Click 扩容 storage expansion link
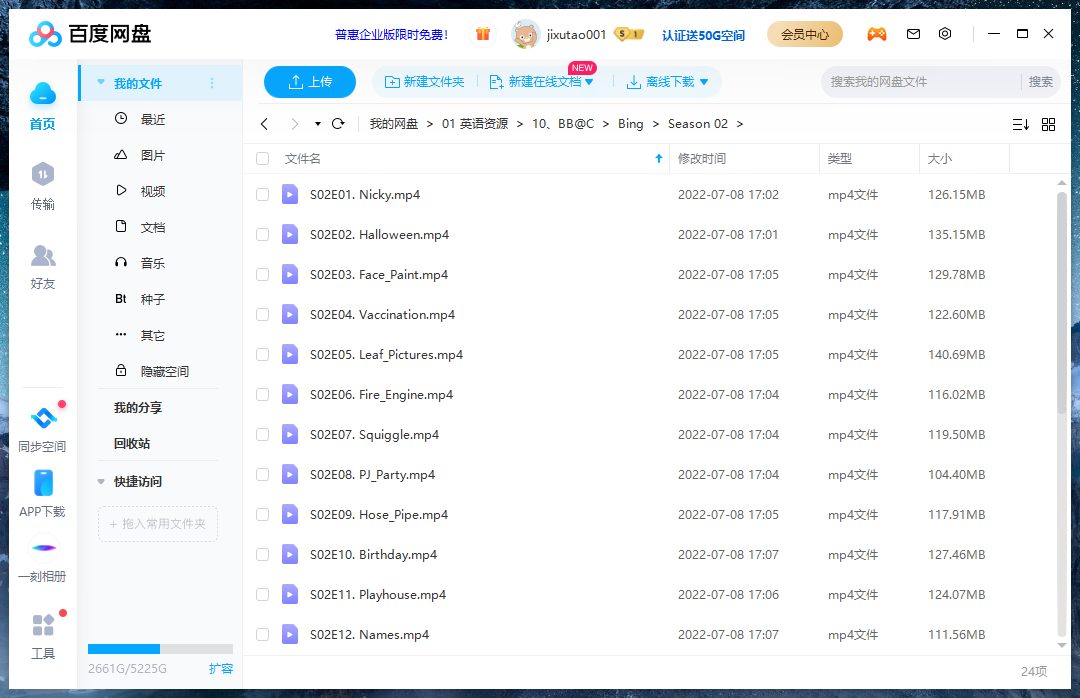The image size is (1080, 698). (x=220, y=668)
